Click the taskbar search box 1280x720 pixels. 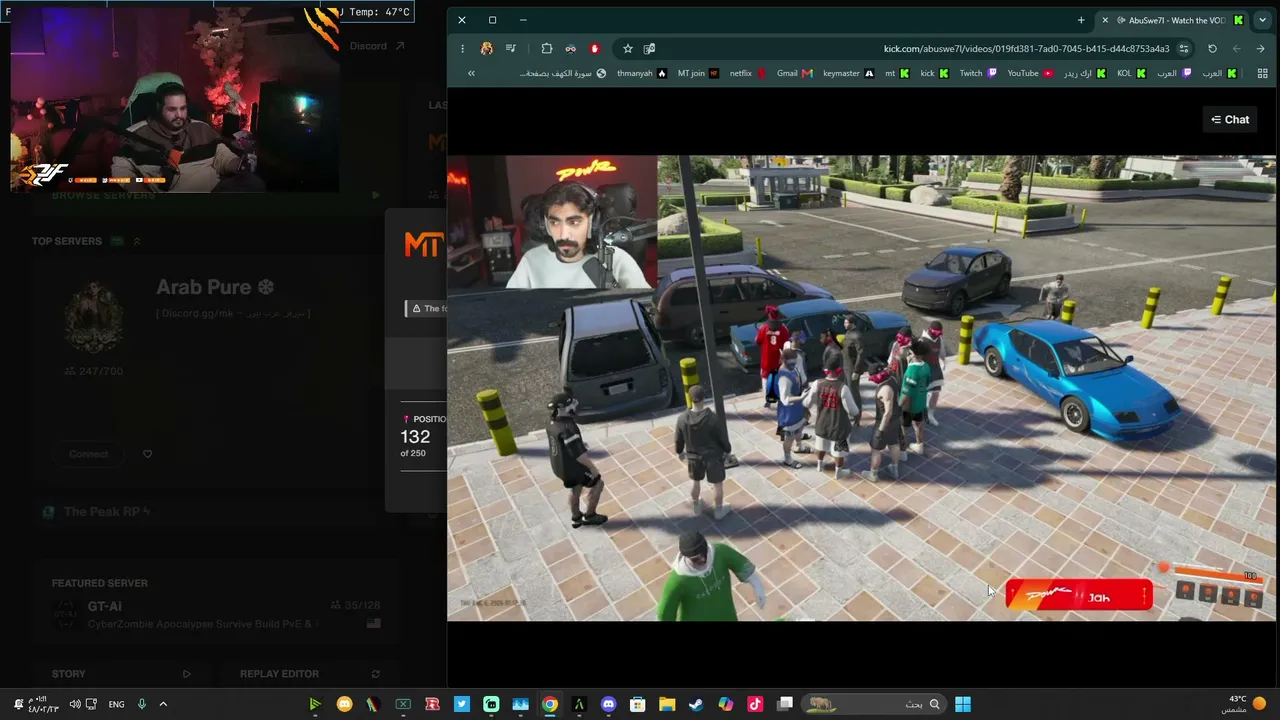(x=875, y=704)
